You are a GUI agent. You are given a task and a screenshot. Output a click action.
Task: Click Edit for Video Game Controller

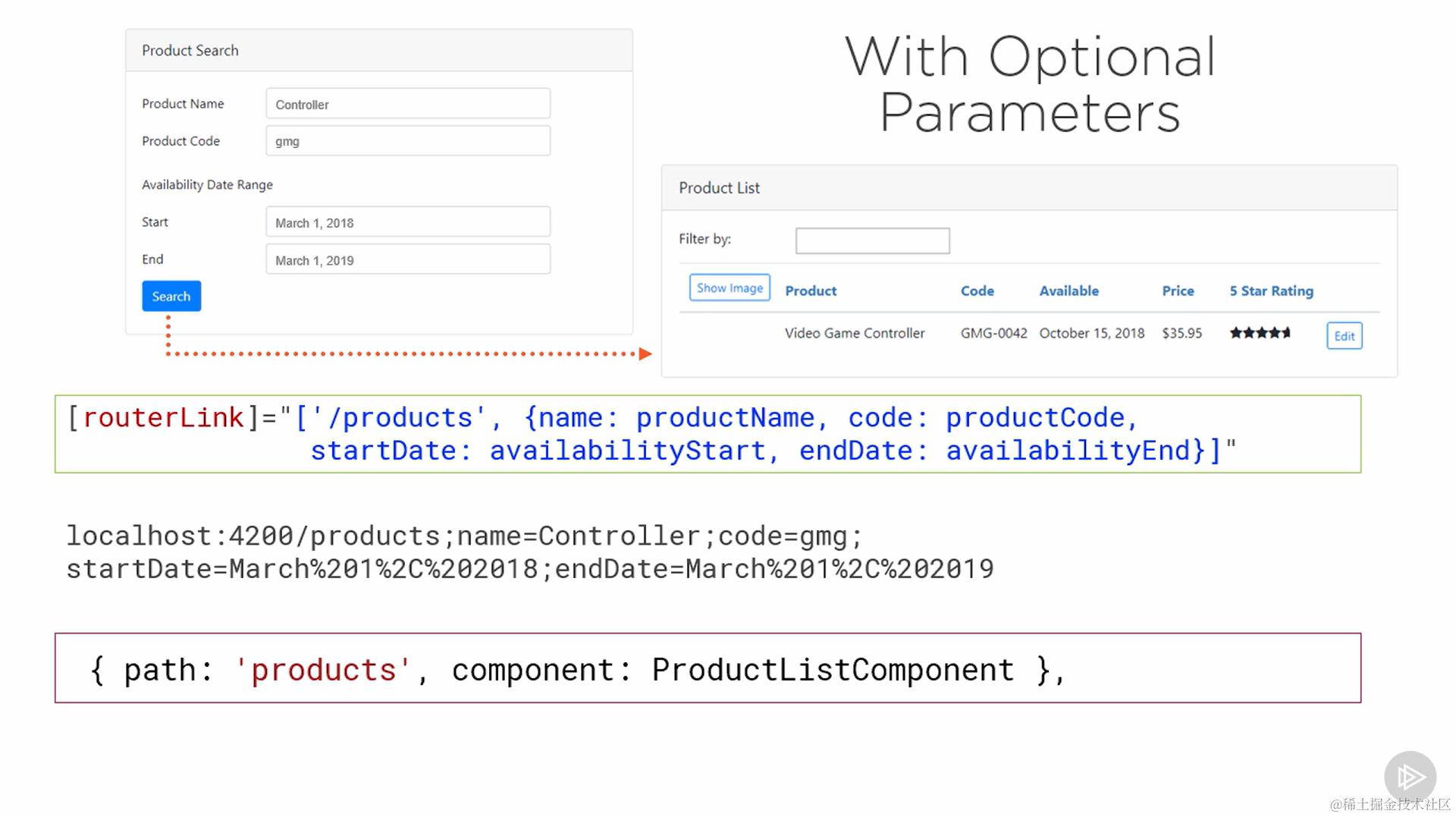pos(1344,336)
